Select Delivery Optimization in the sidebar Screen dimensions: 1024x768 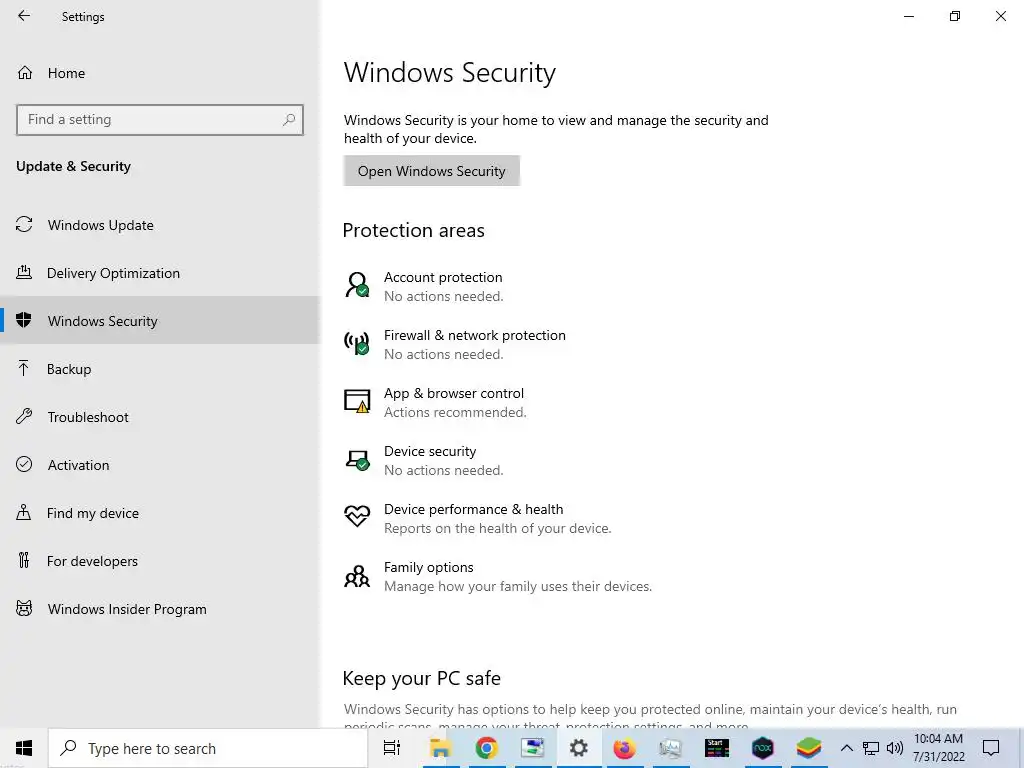160,272
